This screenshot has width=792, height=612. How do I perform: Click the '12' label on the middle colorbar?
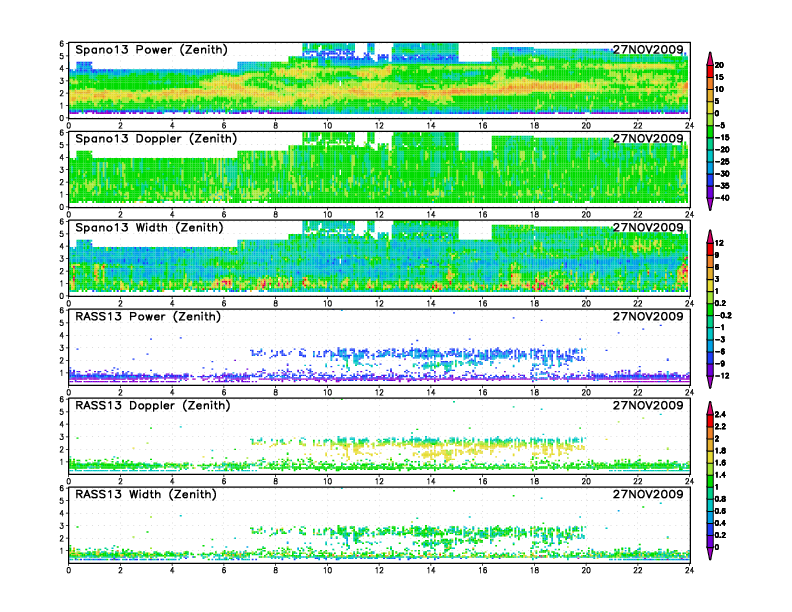pyautogui.click(x=719, y=243)
